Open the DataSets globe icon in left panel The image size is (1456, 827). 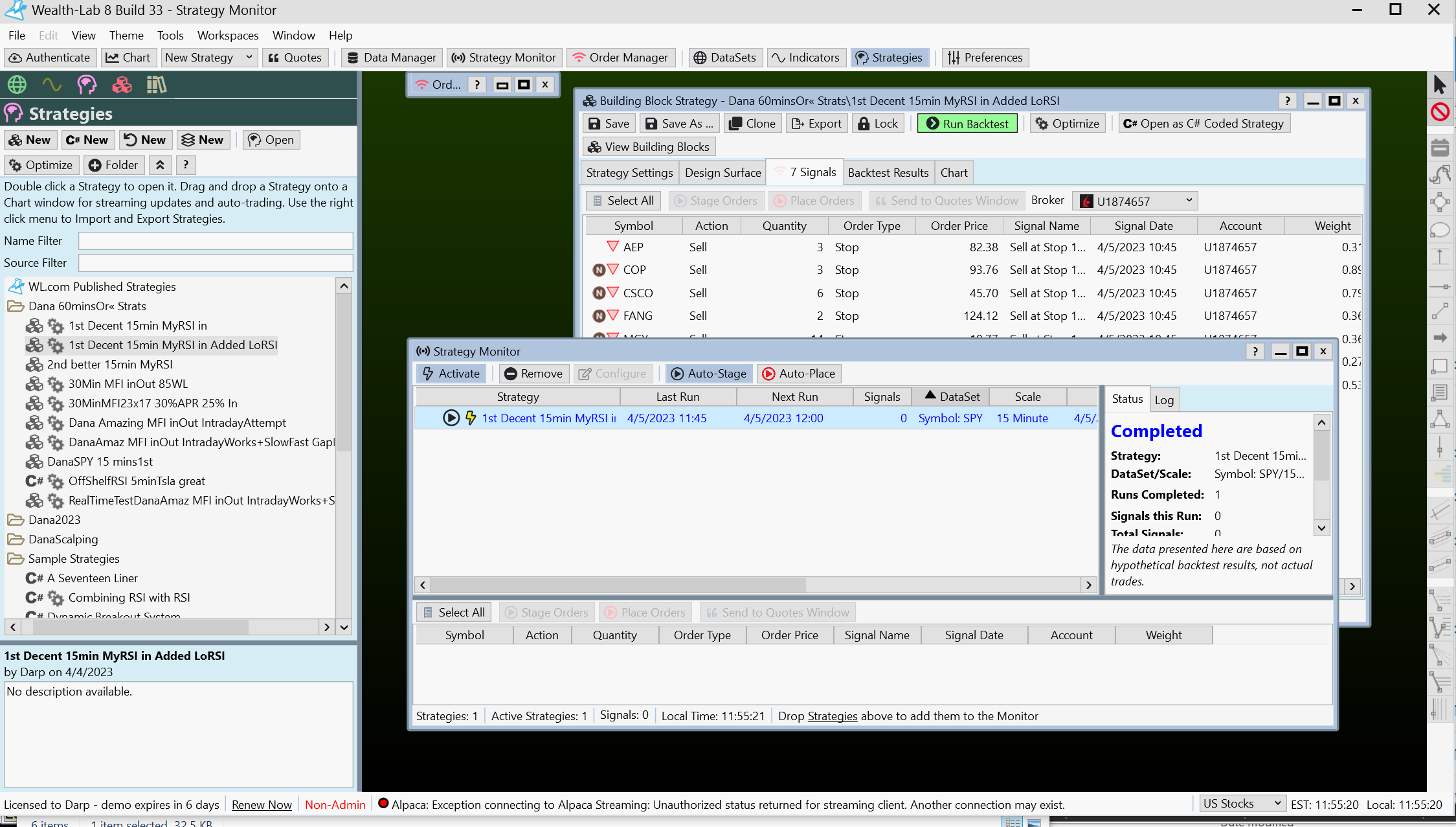click(x=17, y=85)
